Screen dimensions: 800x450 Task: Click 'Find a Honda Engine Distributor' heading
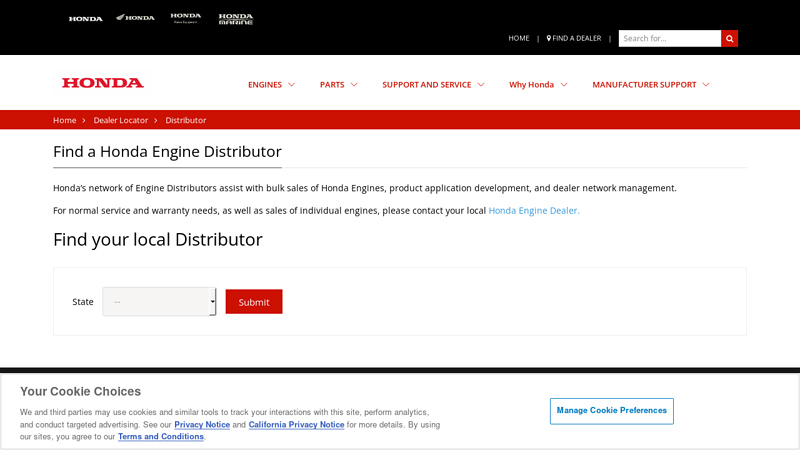[x=167, y=152]
